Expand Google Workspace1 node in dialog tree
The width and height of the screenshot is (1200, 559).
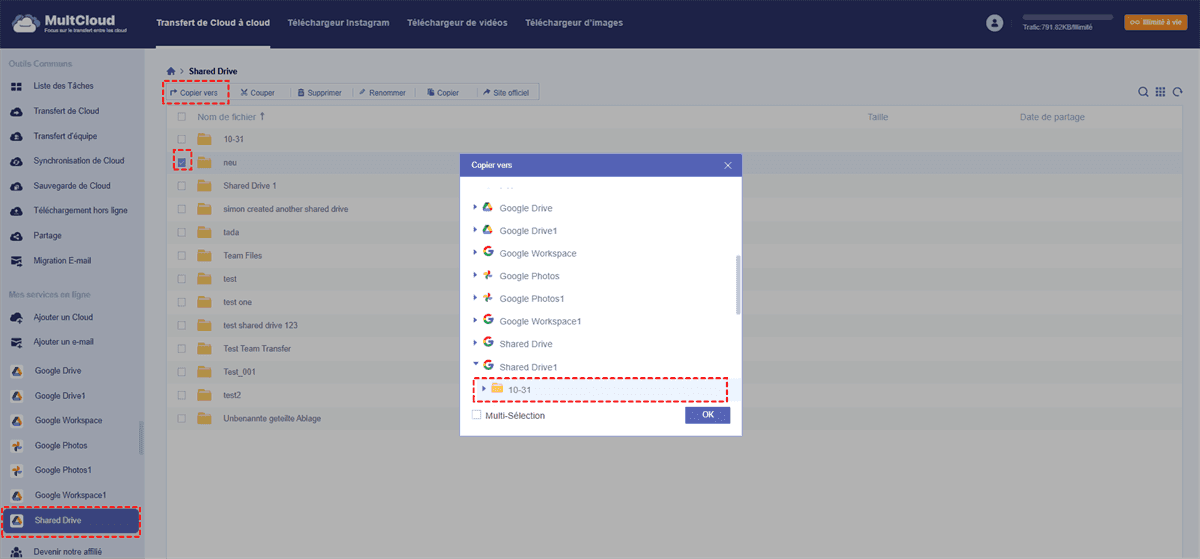[475, 321]
